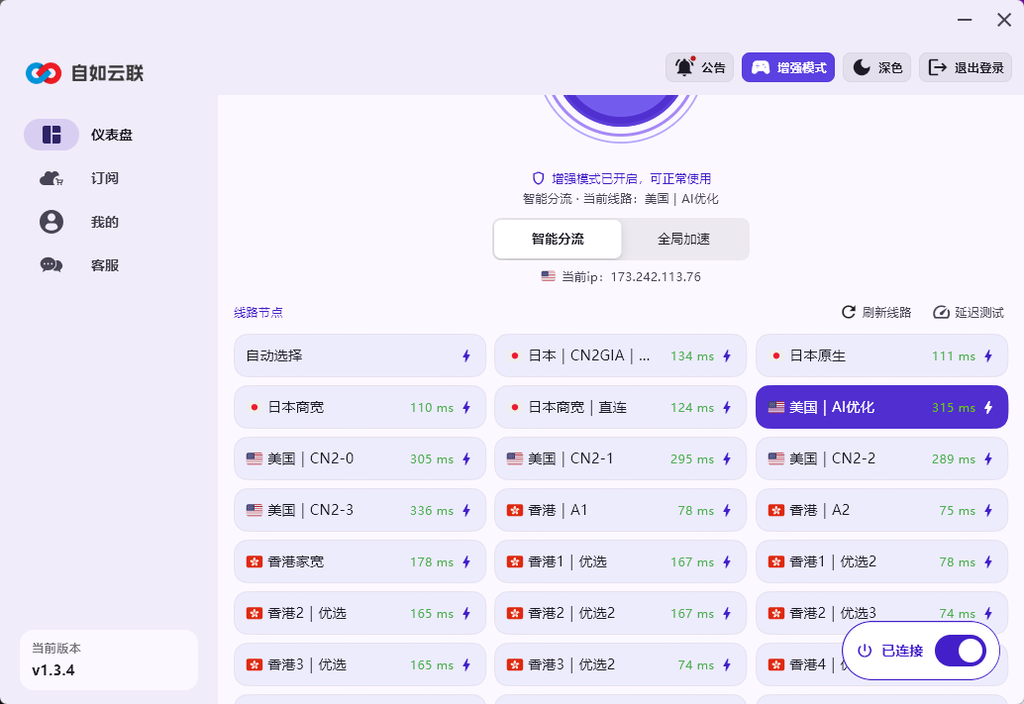Open the 公告 announcements bell
This screenshot has height=704, width=1024.
[699, 67]
